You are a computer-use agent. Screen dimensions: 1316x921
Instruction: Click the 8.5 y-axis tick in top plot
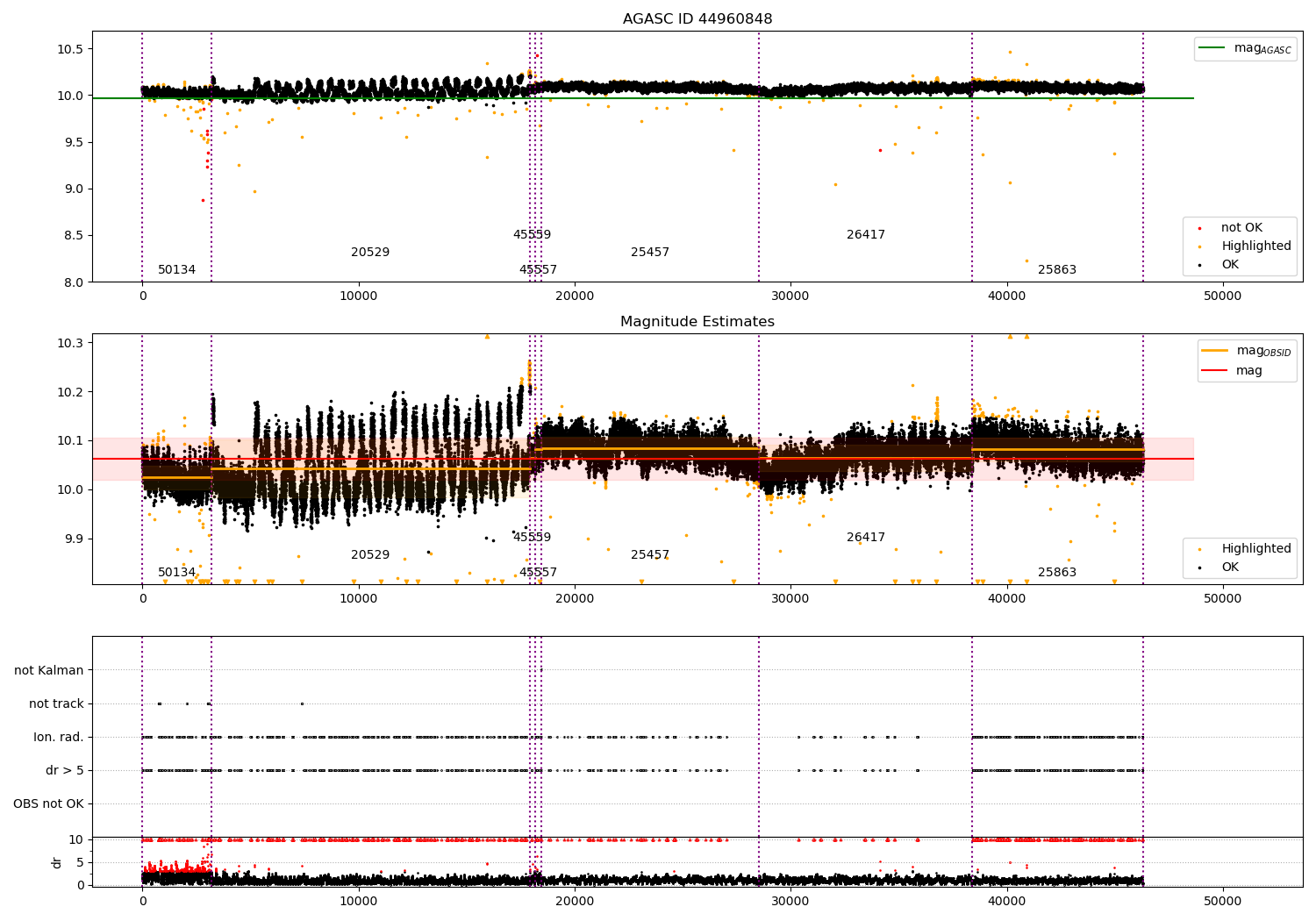(x=73, y=236)
